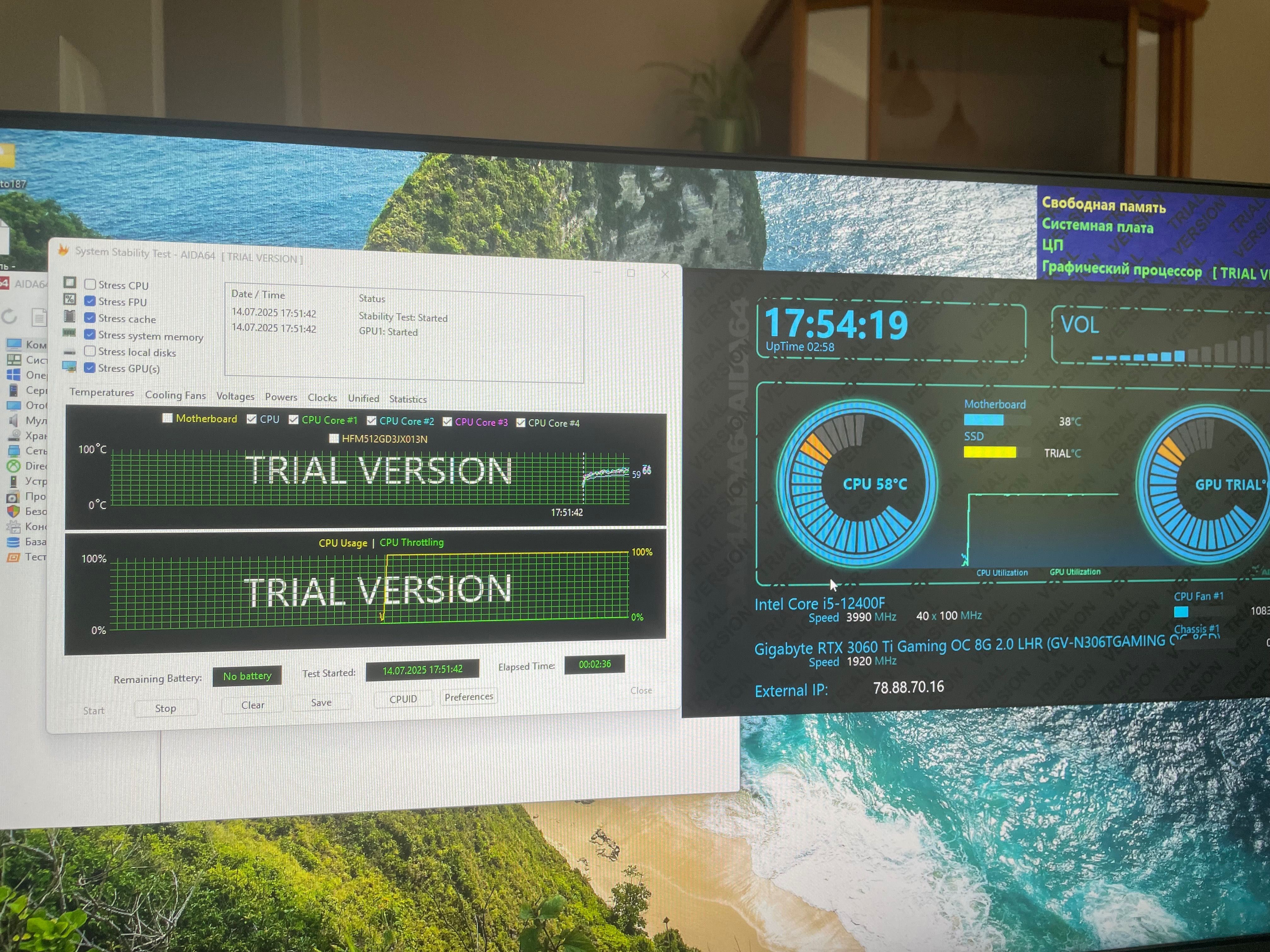This screenshot has height=952, width=1270.
Task: Select the Конфигурация gear icon in tree
Action: click(x=14, y=526)
